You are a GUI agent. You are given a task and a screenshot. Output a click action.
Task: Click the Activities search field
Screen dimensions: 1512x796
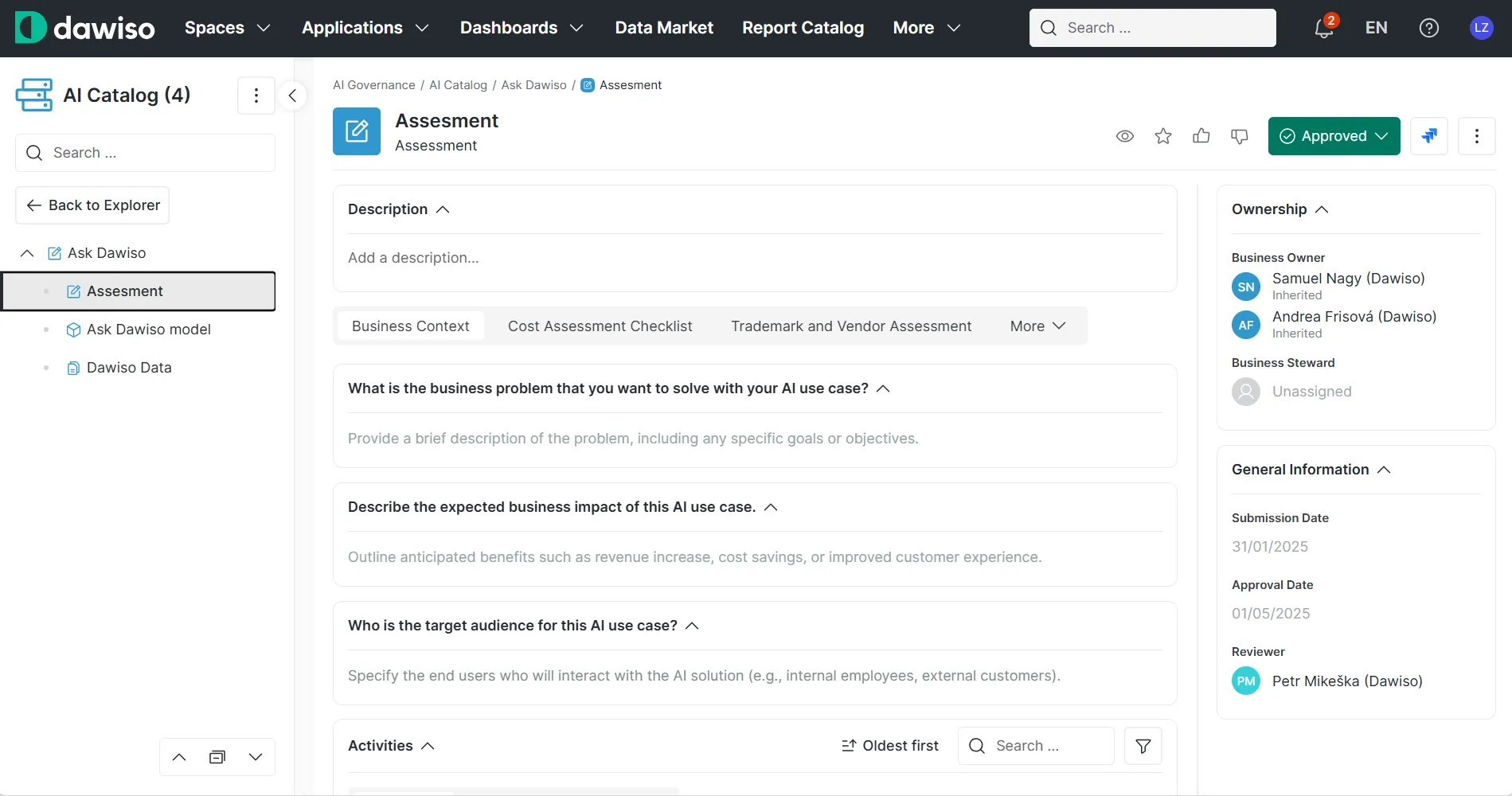[1036, 746]
